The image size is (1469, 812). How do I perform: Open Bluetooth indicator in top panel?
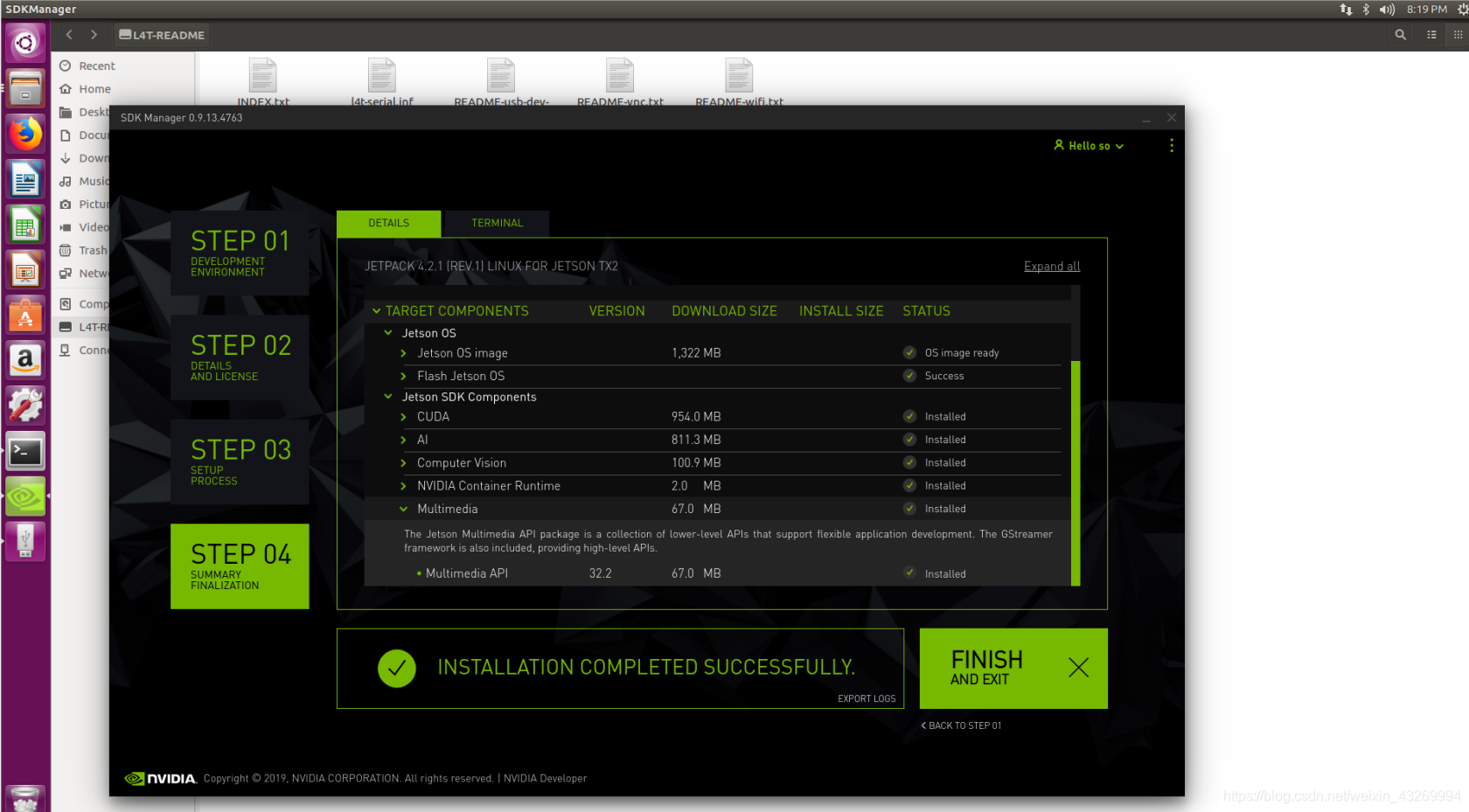coord(1366,10)
